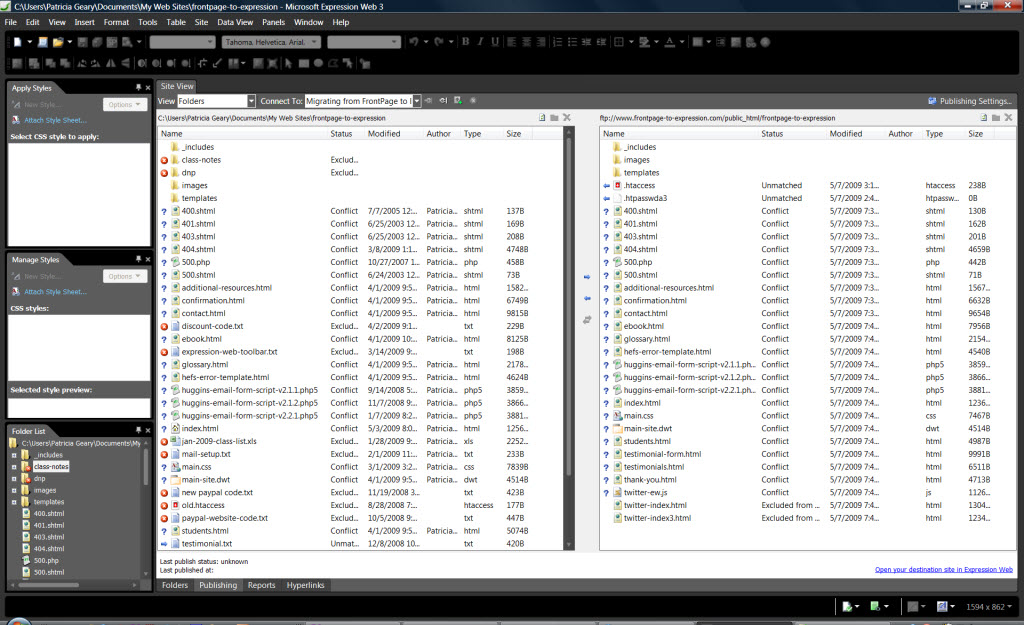Click the pointer arrow tool in second toolbar
This screenshot has width=1024, height=625.
(x=288, y=63)
